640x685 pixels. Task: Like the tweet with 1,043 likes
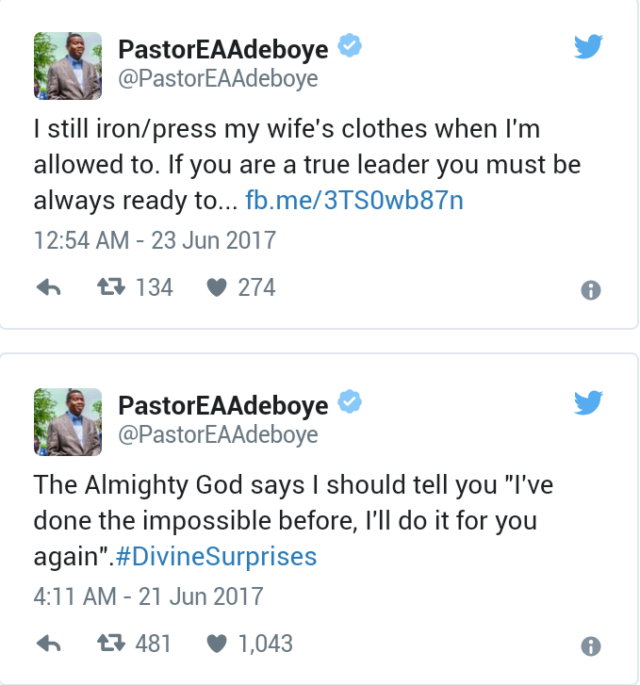click(x=216, y=644)
